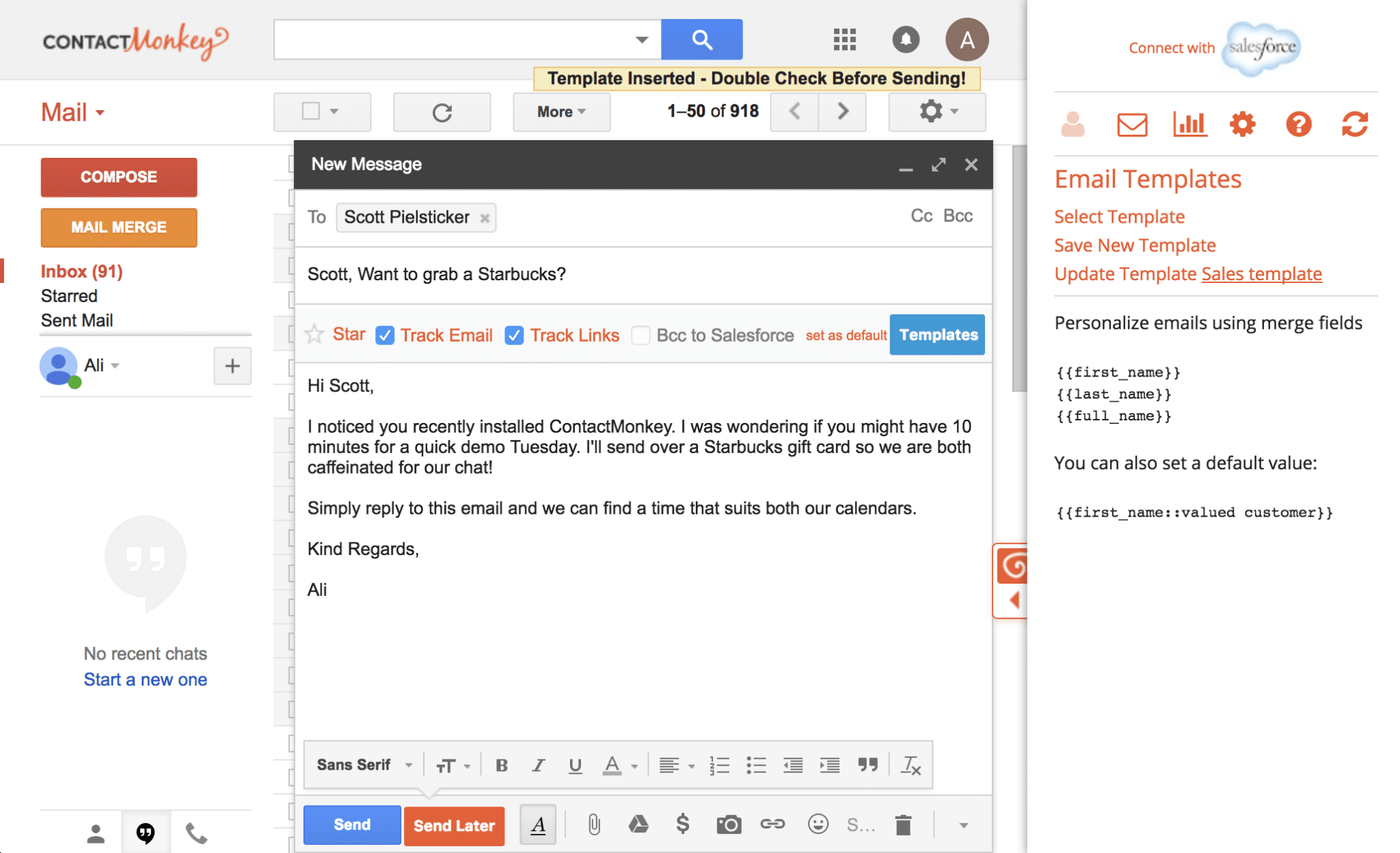Open the mail settings gear dropdown

(x=937, y=111)
